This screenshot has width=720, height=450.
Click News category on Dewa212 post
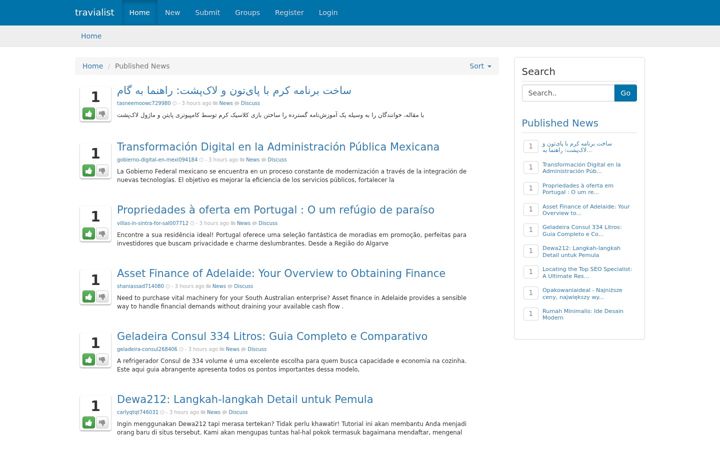(214, 412)
